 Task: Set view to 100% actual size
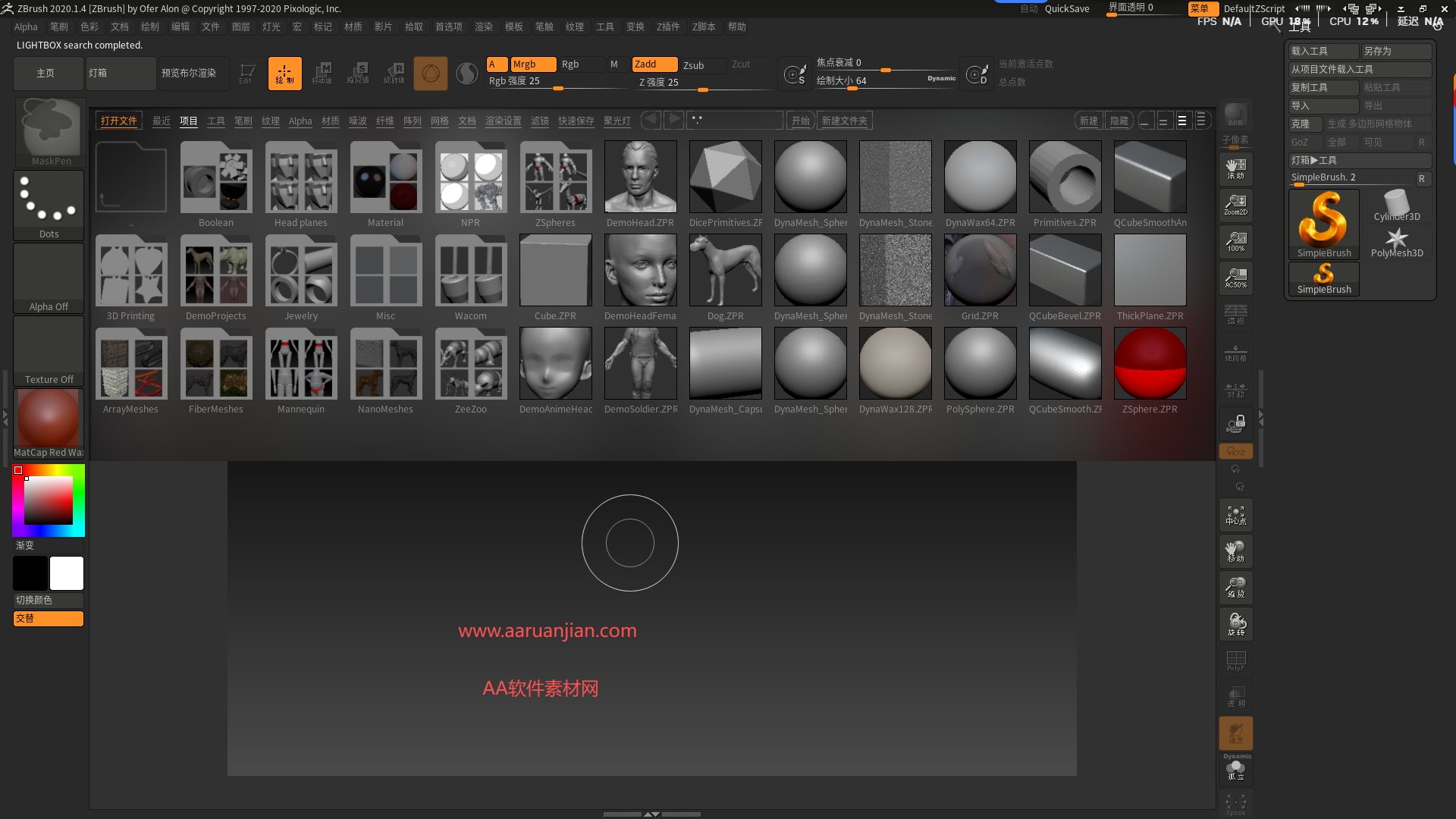click(x=1235, y=241)
